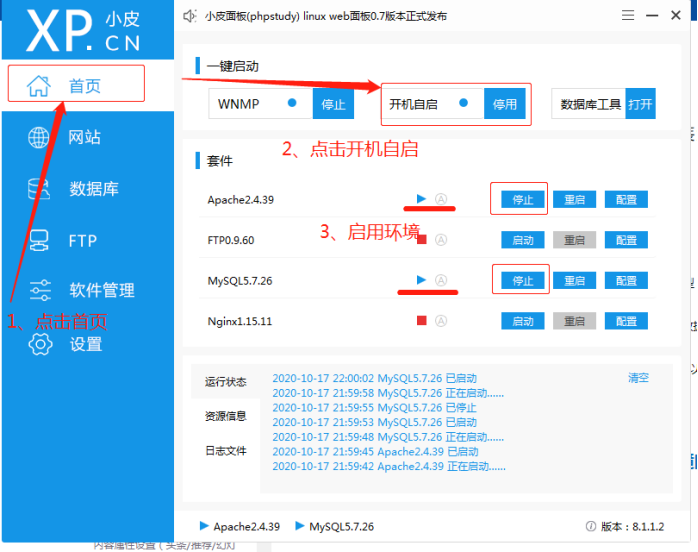Toggle the WNMP blue dot selector
698x552 pixels.
(292, 103)
